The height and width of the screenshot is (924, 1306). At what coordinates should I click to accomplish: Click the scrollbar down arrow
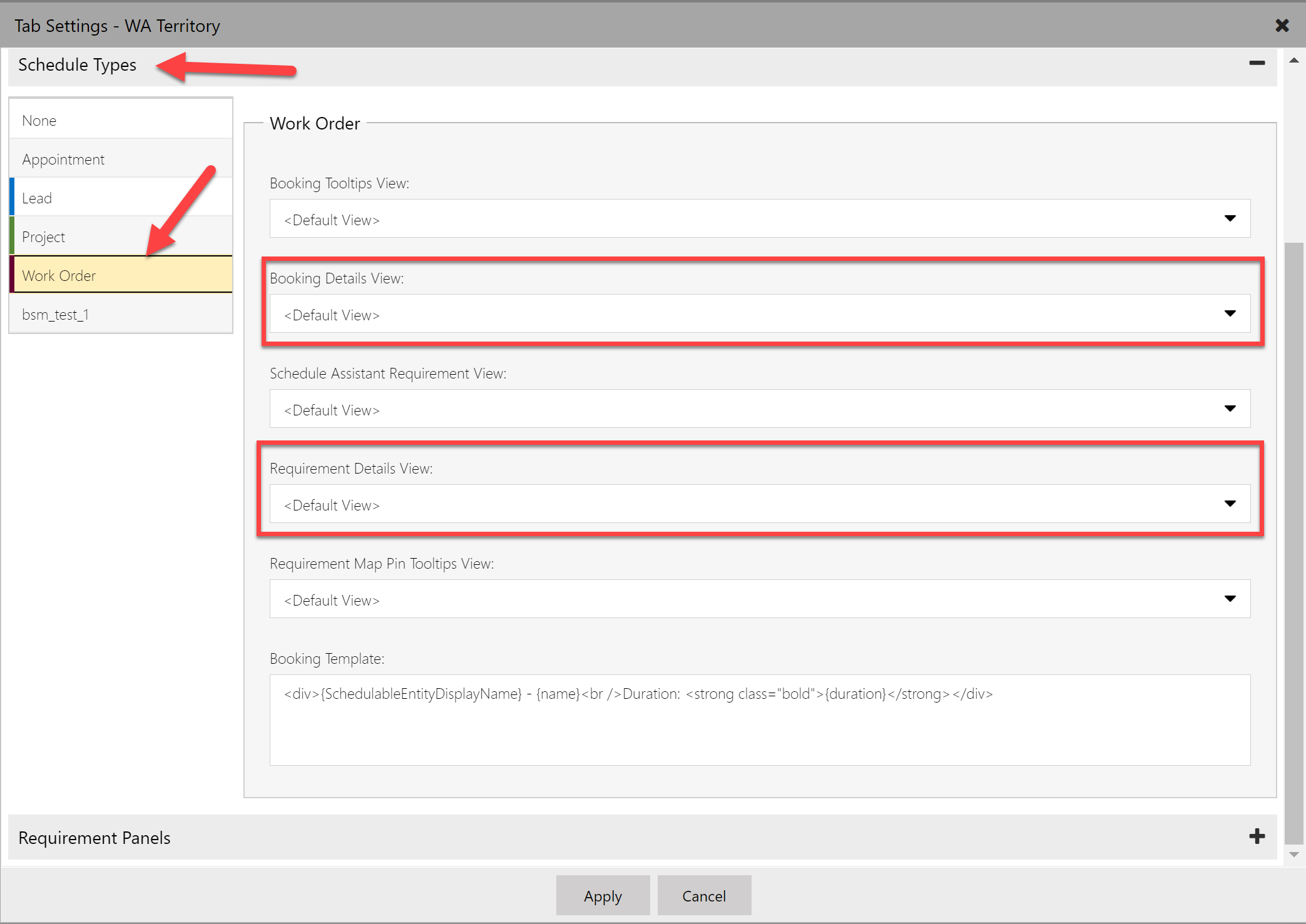[x=1293, y=853]
